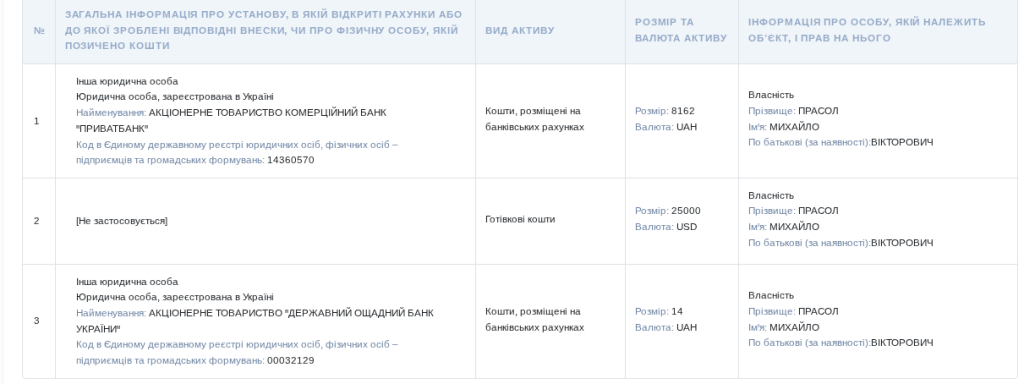Select row number 2 cell
This screenshot has height=384, width=1024.
pyautogui.click(x=37, y=221)
